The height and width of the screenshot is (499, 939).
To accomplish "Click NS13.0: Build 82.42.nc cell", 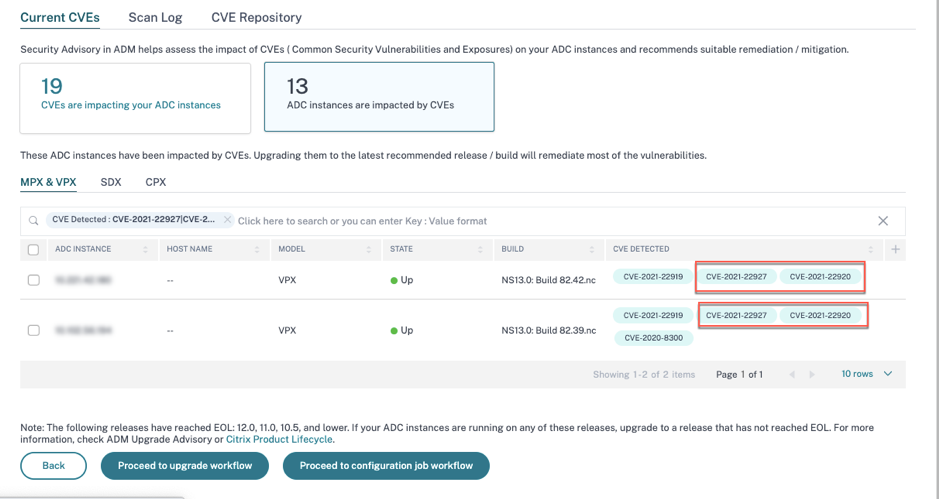I will tap(549, 280).
